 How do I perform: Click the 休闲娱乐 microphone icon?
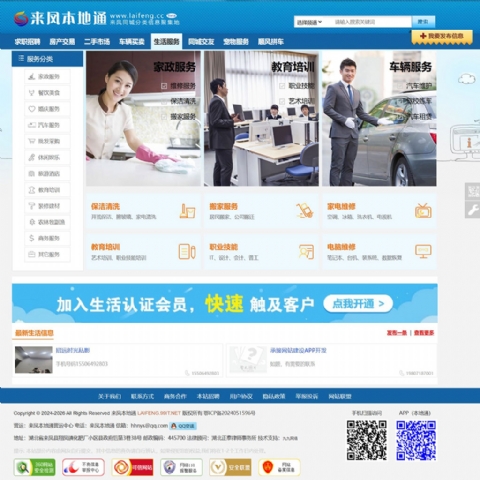click(32, 157)
